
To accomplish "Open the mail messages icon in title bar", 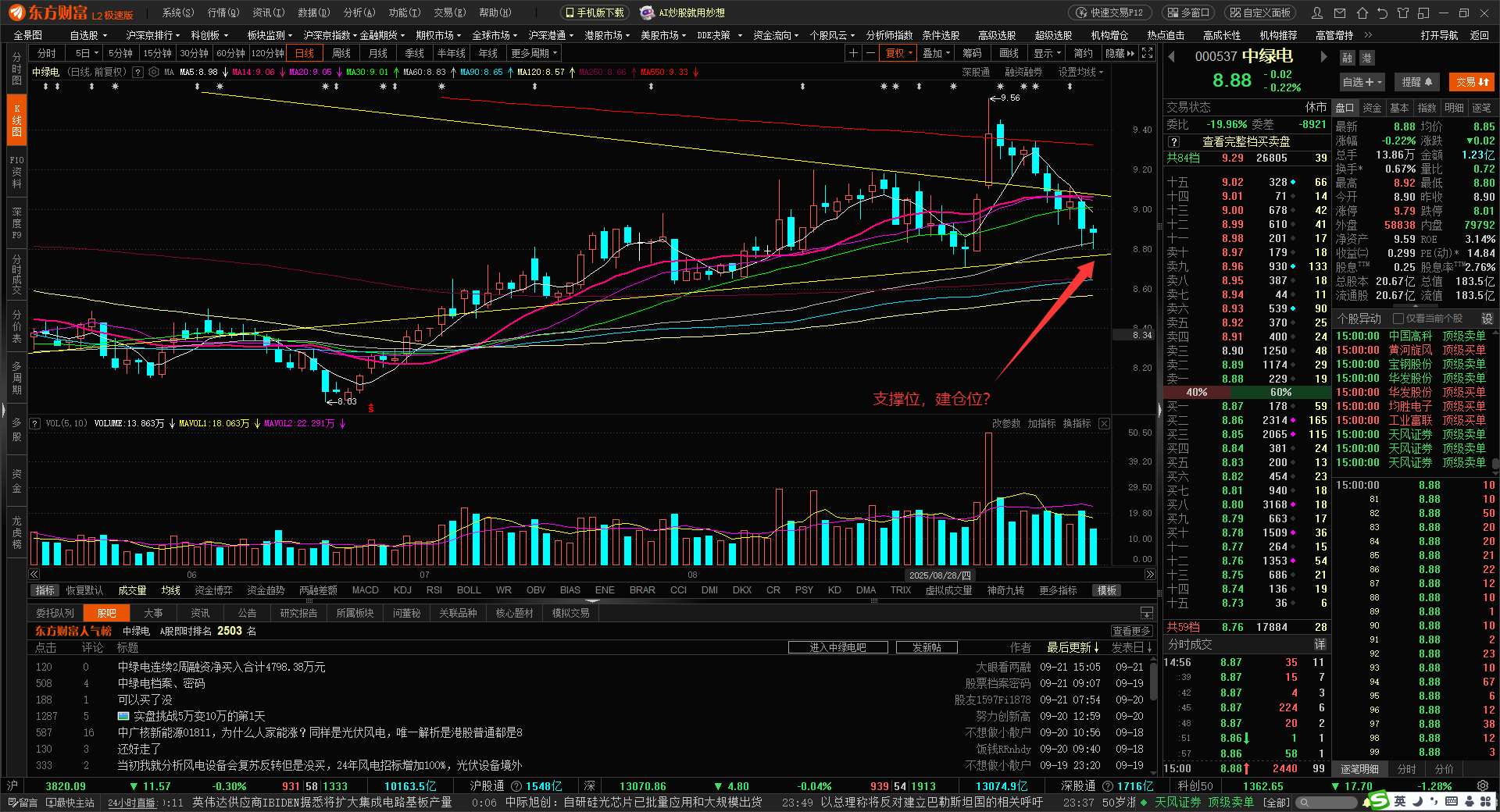I will 1340,12.
